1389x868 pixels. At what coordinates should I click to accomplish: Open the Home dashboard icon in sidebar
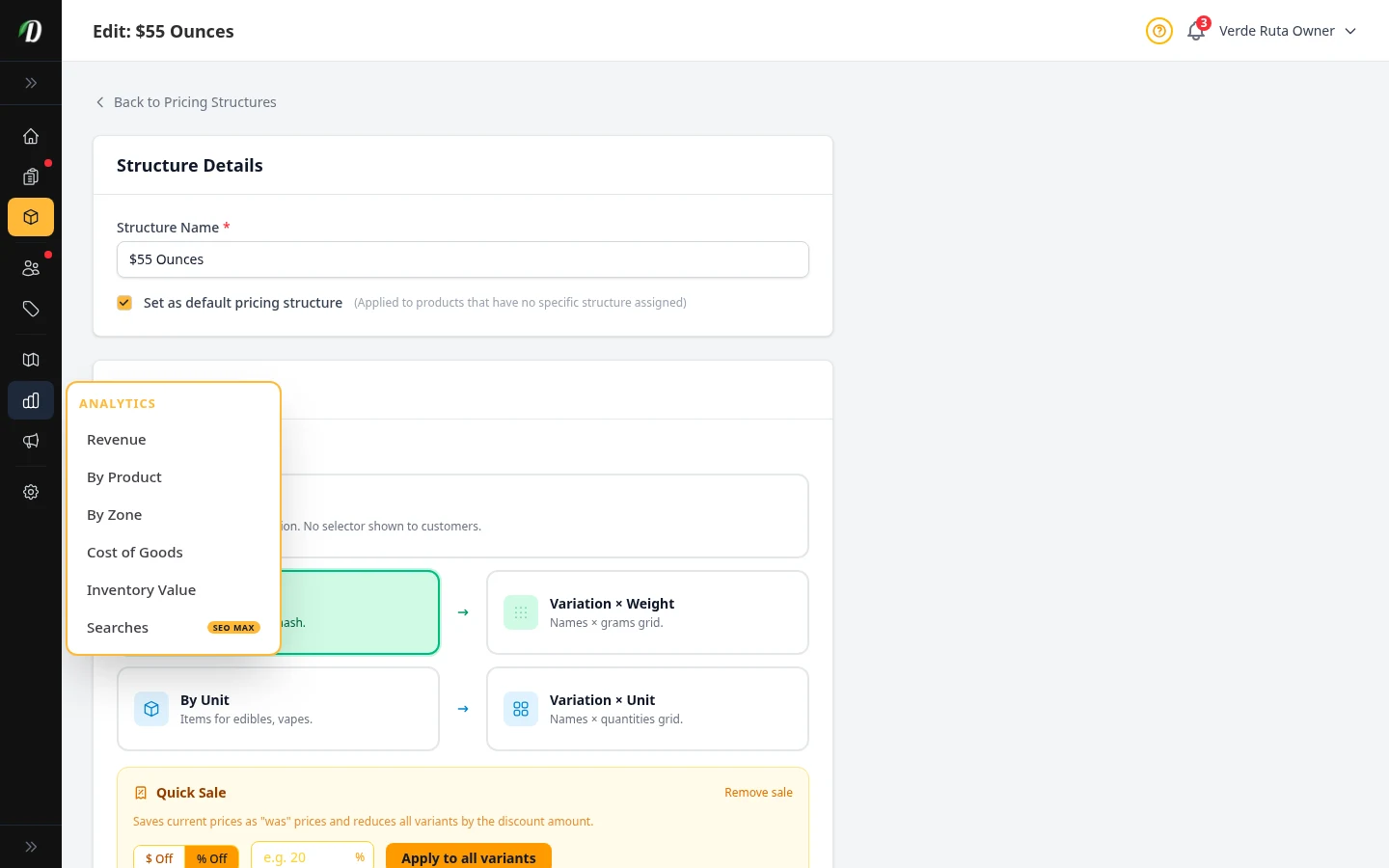pos(31,136)
